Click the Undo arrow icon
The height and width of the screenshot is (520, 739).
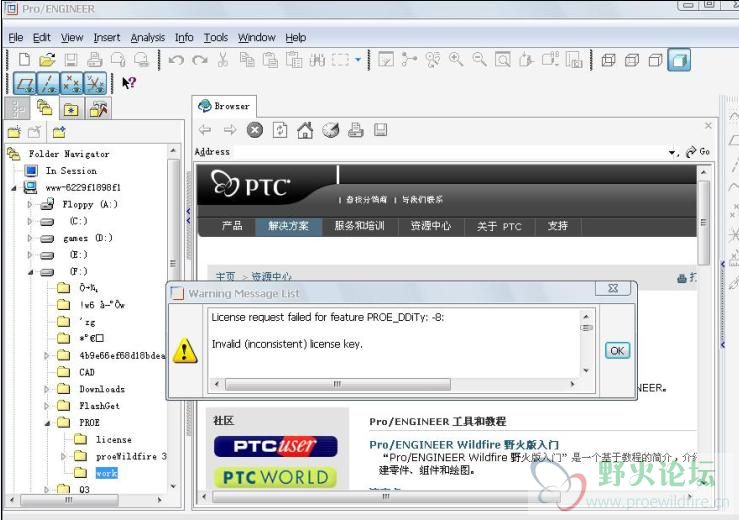point(176,60)
